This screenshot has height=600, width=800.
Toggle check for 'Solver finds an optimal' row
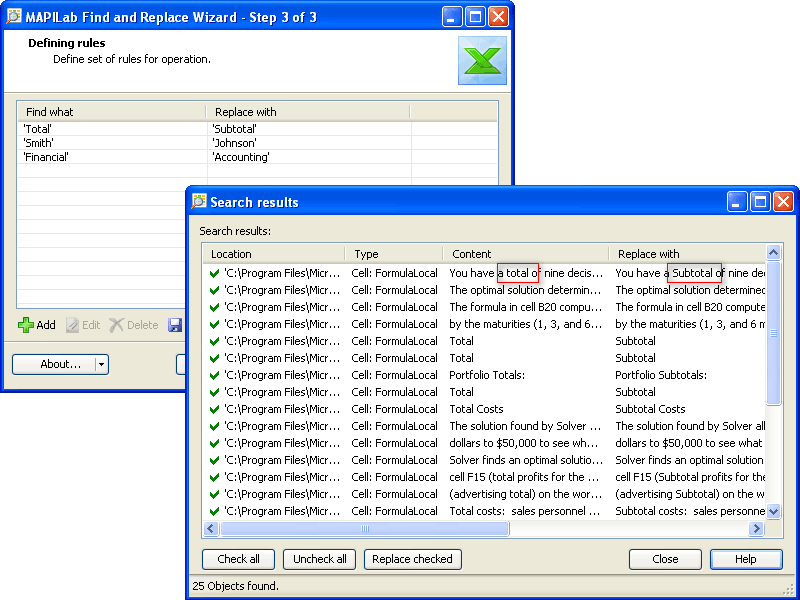coord(214,460)
